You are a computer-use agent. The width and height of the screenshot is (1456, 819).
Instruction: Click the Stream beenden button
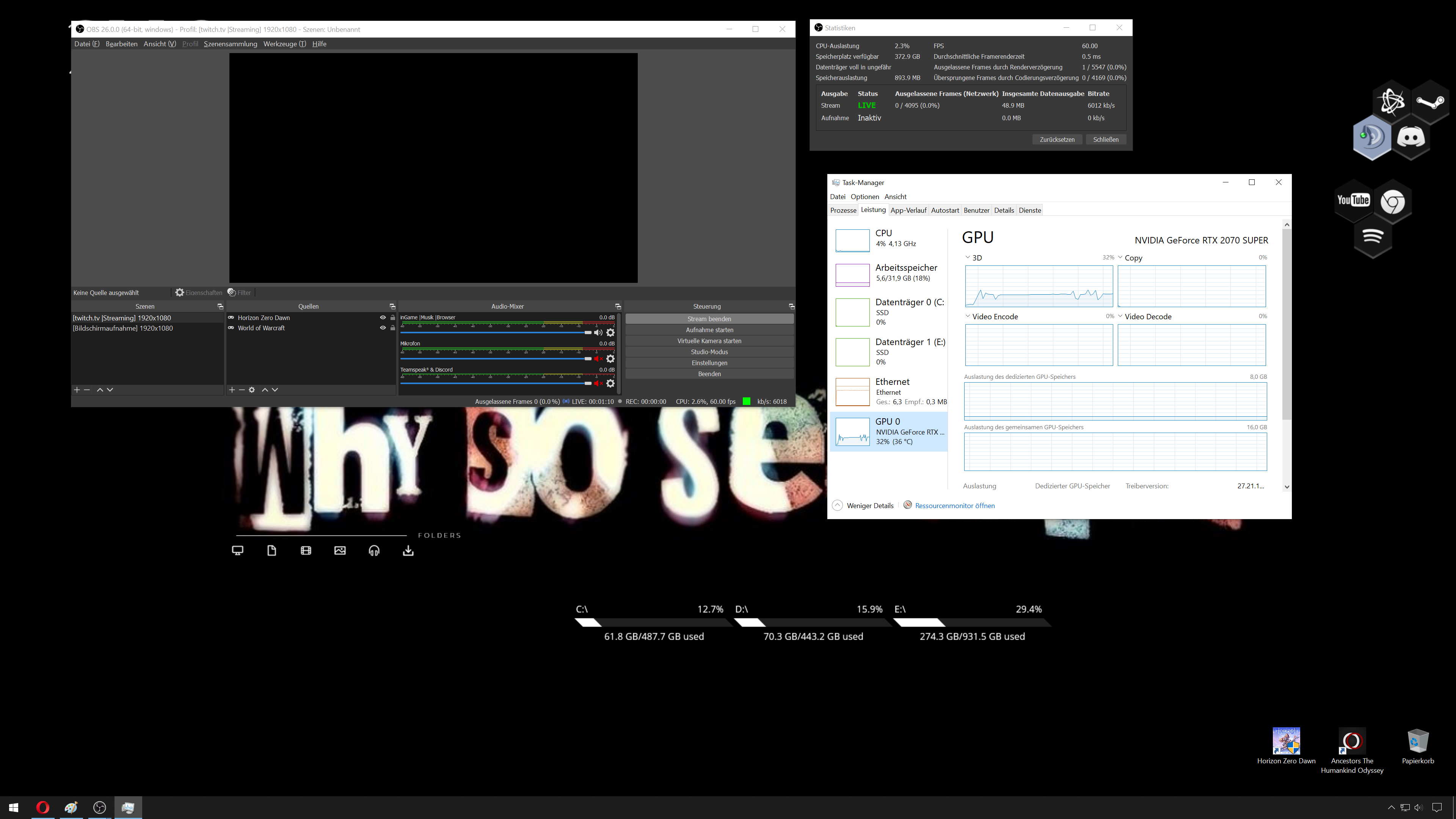click(x=709, y=319)
